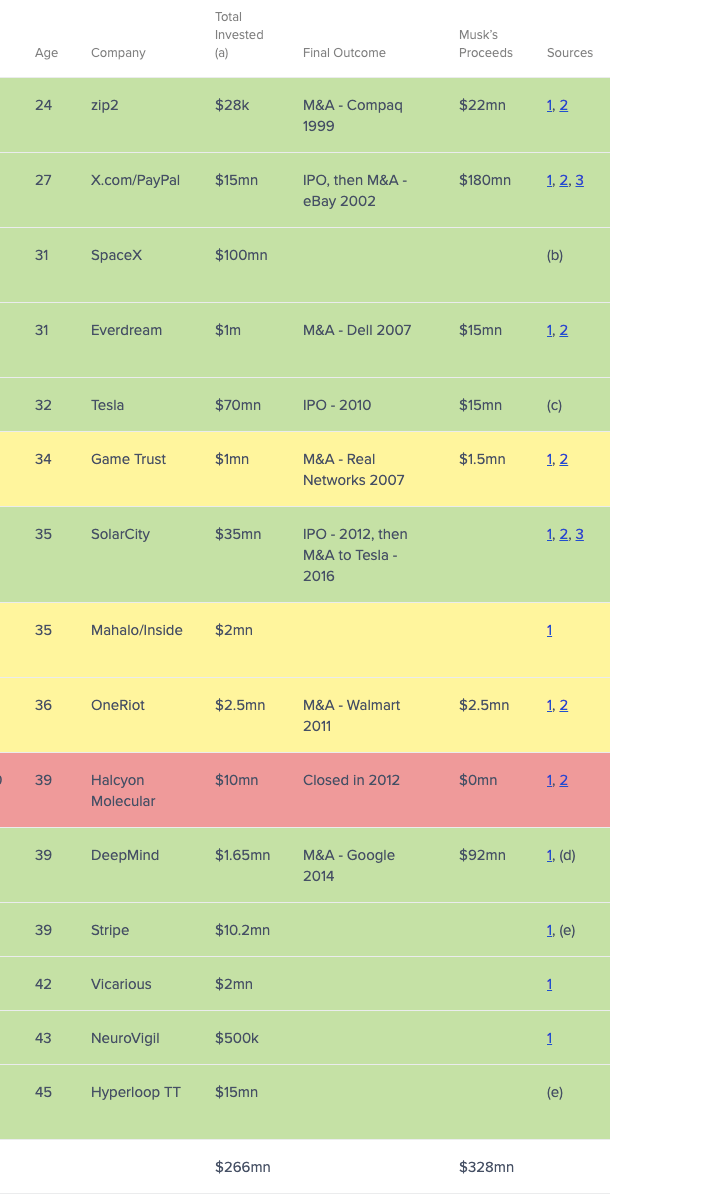Open source link 3 for X.com/PayPal
Image resolution: width=727 pixels, height=1201 pixels.
(579, 180)
